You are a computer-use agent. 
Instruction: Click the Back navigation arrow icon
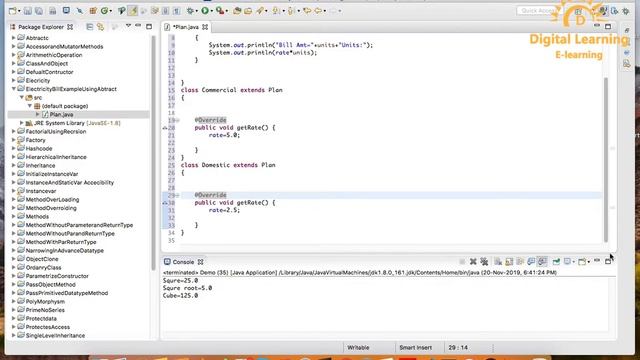(318, 11)
